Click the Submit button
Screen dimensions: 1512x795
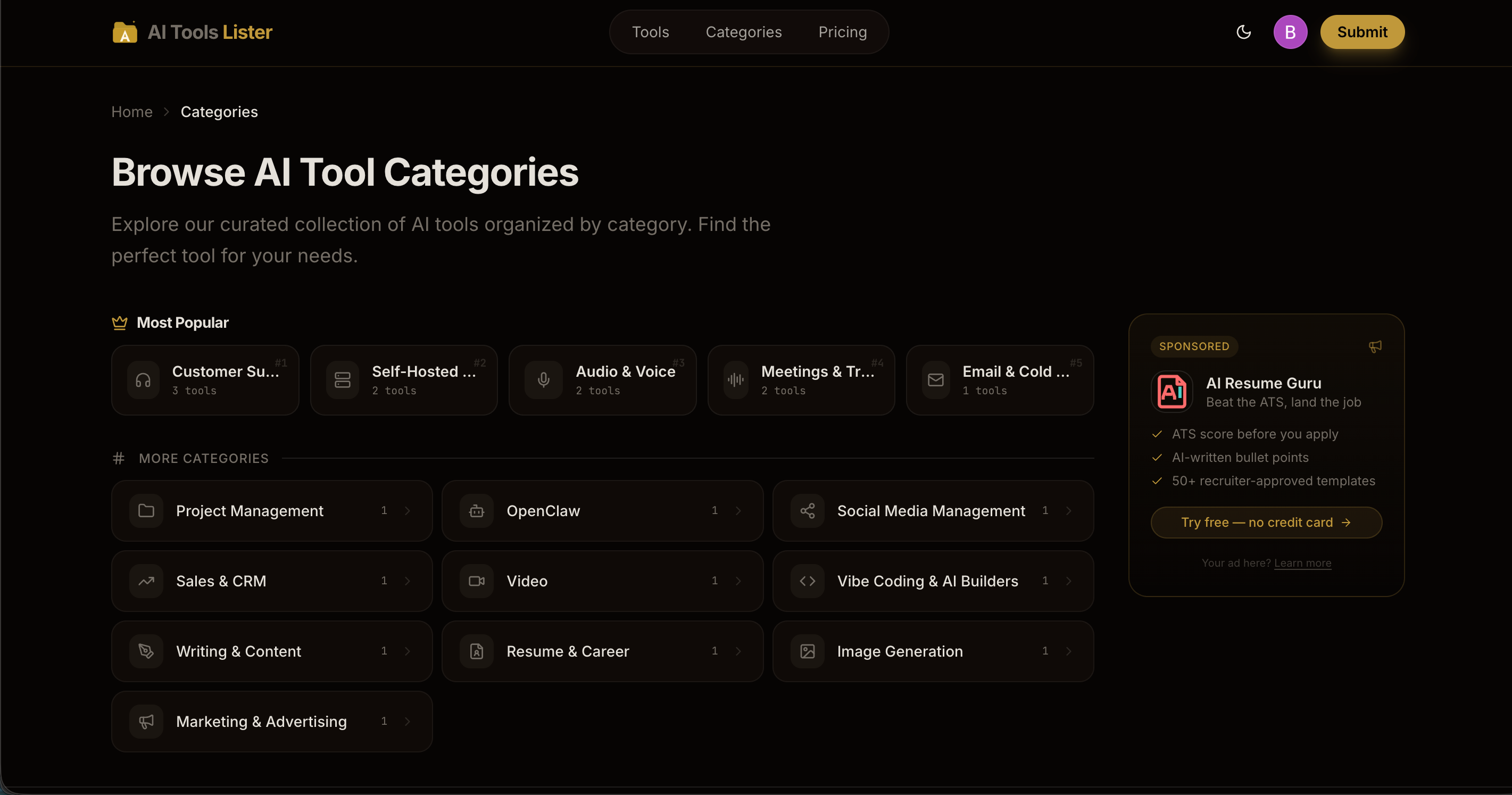tap(1362, 32)
